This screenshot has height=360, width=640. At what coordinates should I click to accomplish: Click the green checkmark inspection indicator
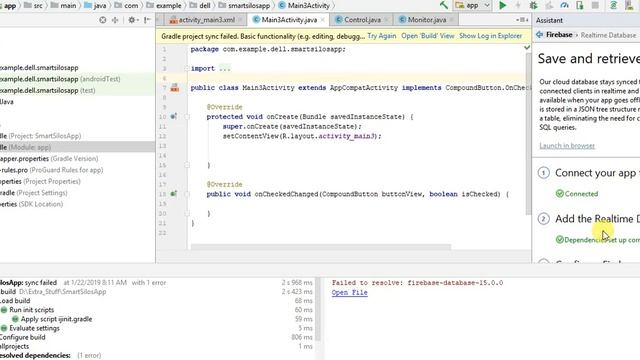tap(527, 48)
